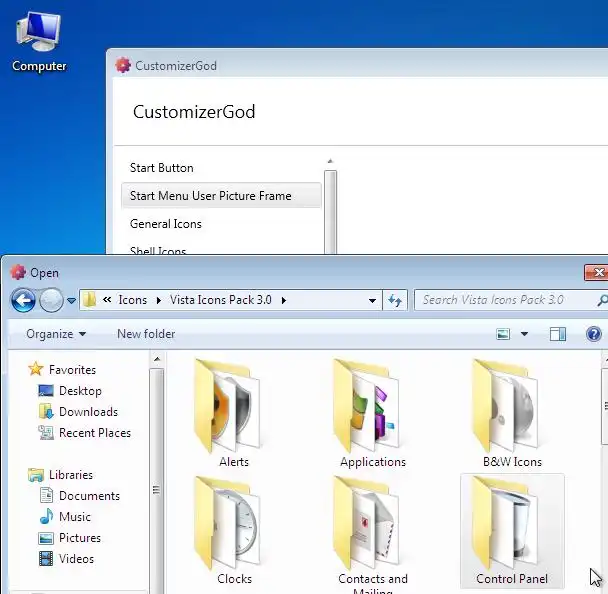Click the file list vertical scrollbar

(x=605, y=406)
